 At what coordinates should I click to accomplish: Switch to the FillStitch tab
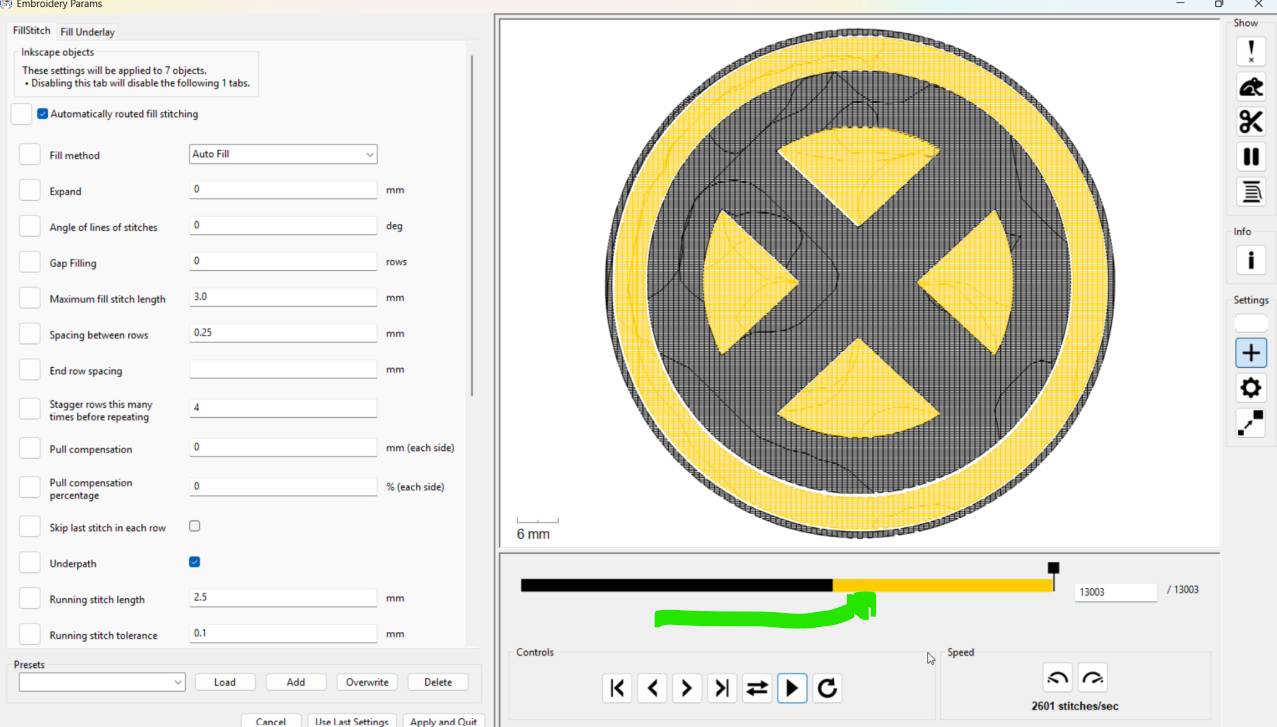[x=31, y=31]
